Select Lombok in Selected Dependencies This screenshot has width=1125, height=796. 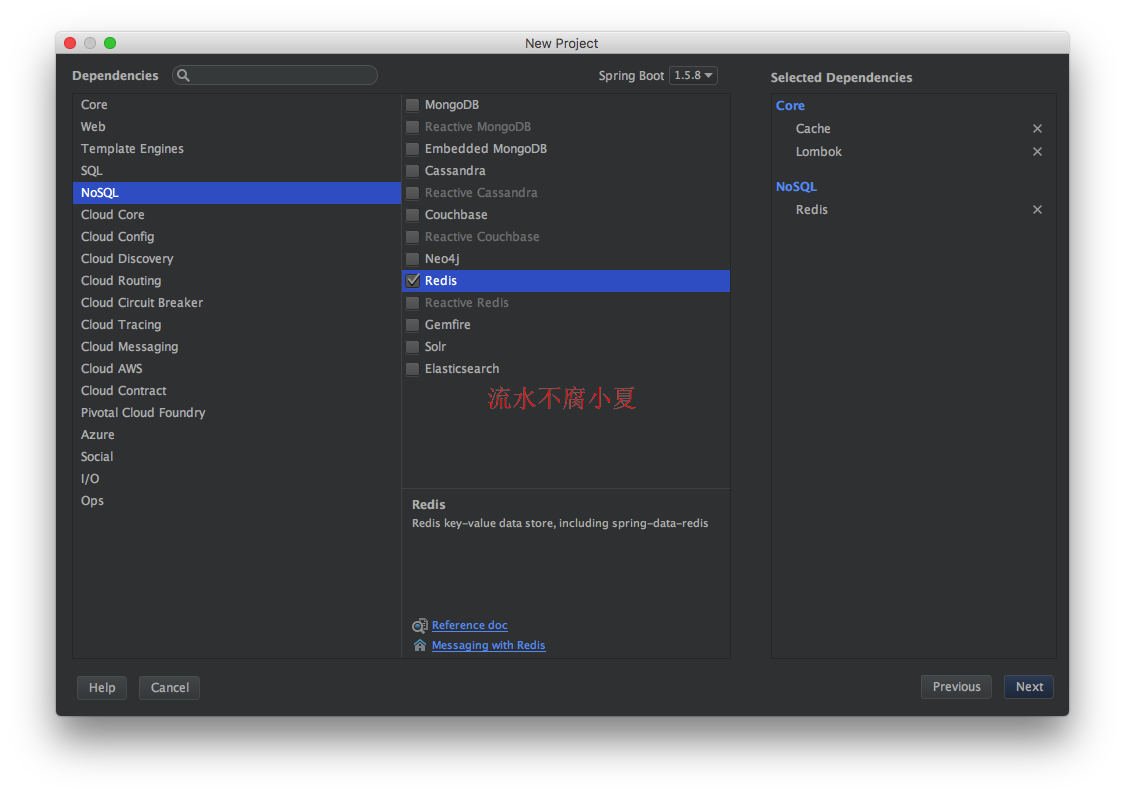[x=819, y=151]
